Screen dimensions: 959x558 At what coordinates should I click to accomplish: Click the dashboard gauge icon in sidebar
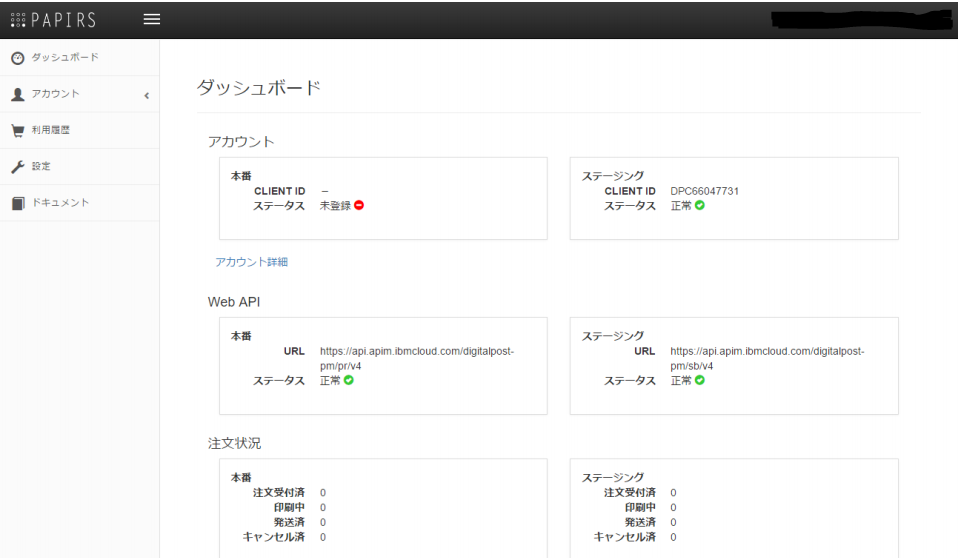(17, 57)
